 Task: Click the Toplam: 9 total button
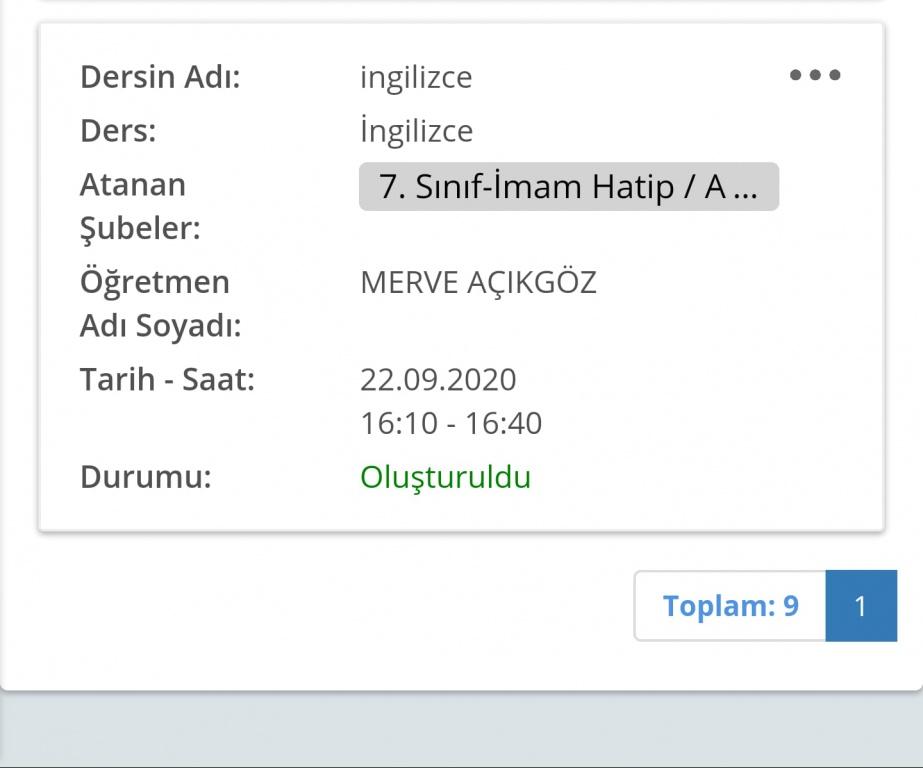pyautogui.click(x=730, y=605)
